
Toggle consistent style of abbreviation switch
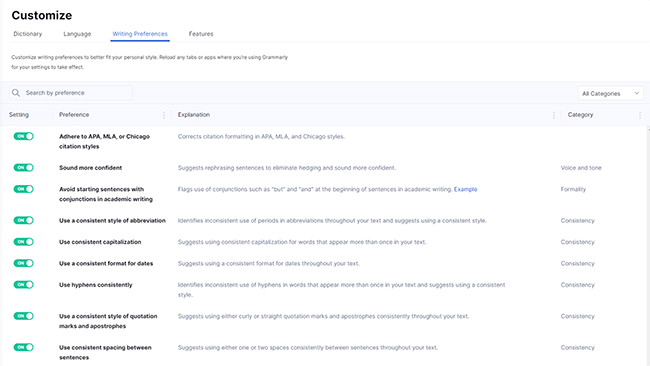click(x=24, y=221)
